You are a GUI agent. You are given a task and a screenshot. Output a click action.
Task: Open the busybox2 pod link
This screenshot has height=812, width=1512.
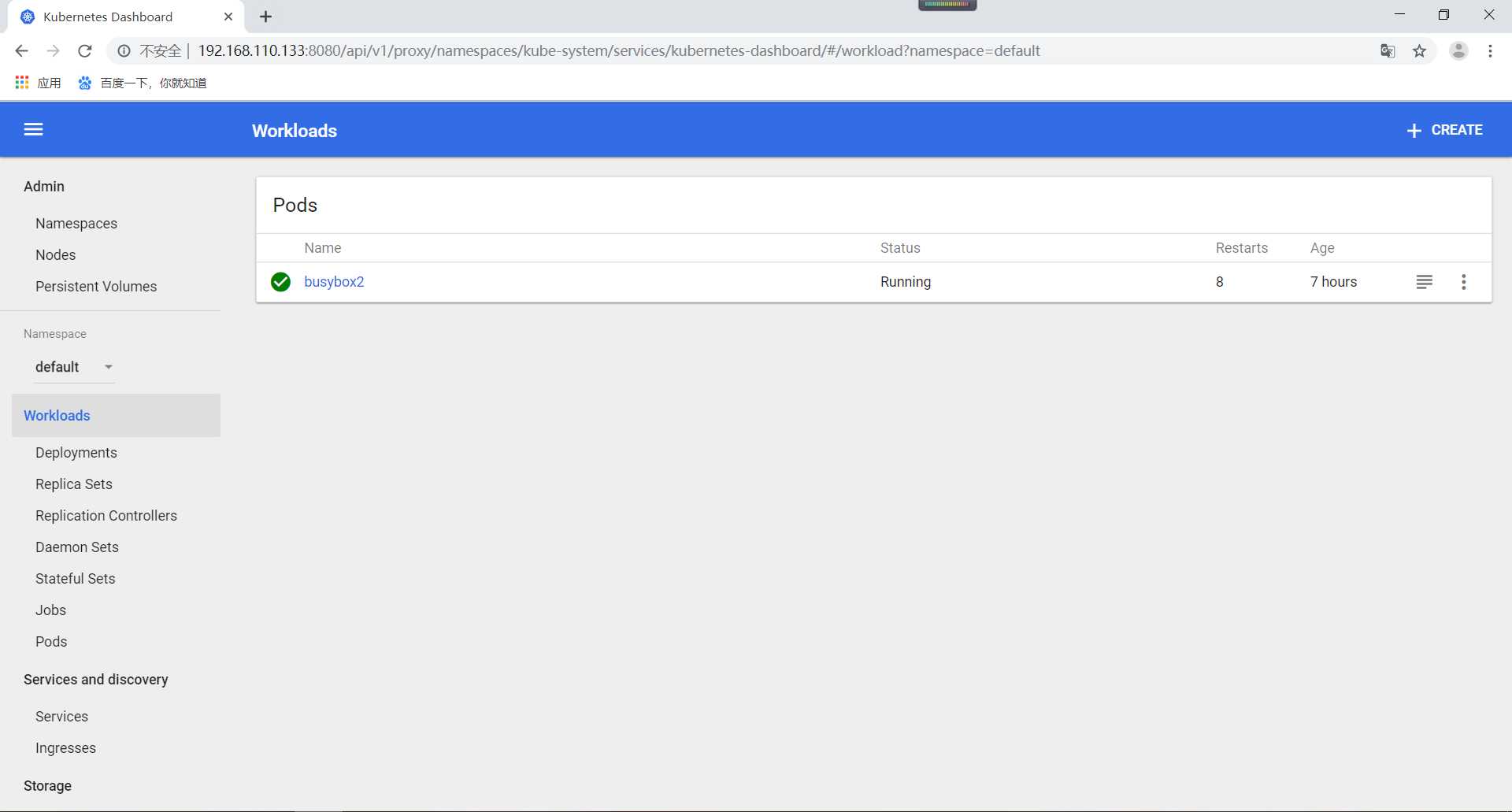[x=334, y=282]
